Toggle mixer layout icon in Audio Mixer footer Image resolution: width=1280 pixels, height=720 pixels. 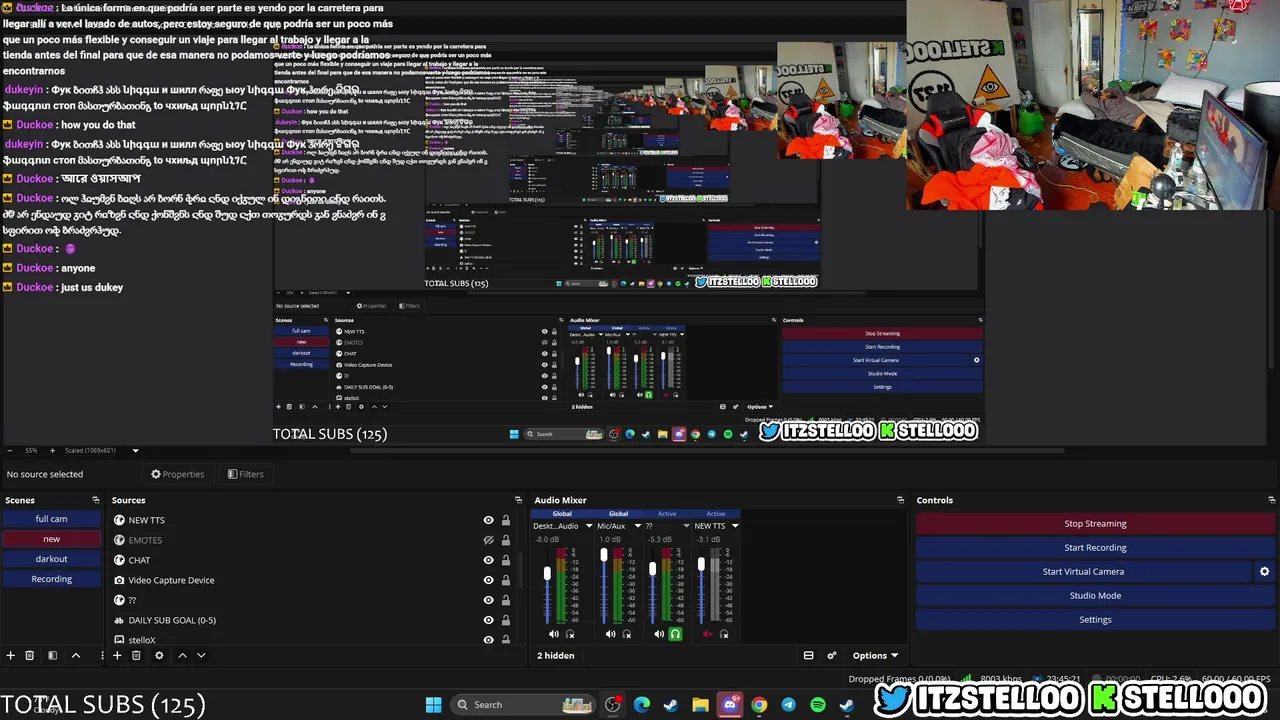(x=808, y=656)
